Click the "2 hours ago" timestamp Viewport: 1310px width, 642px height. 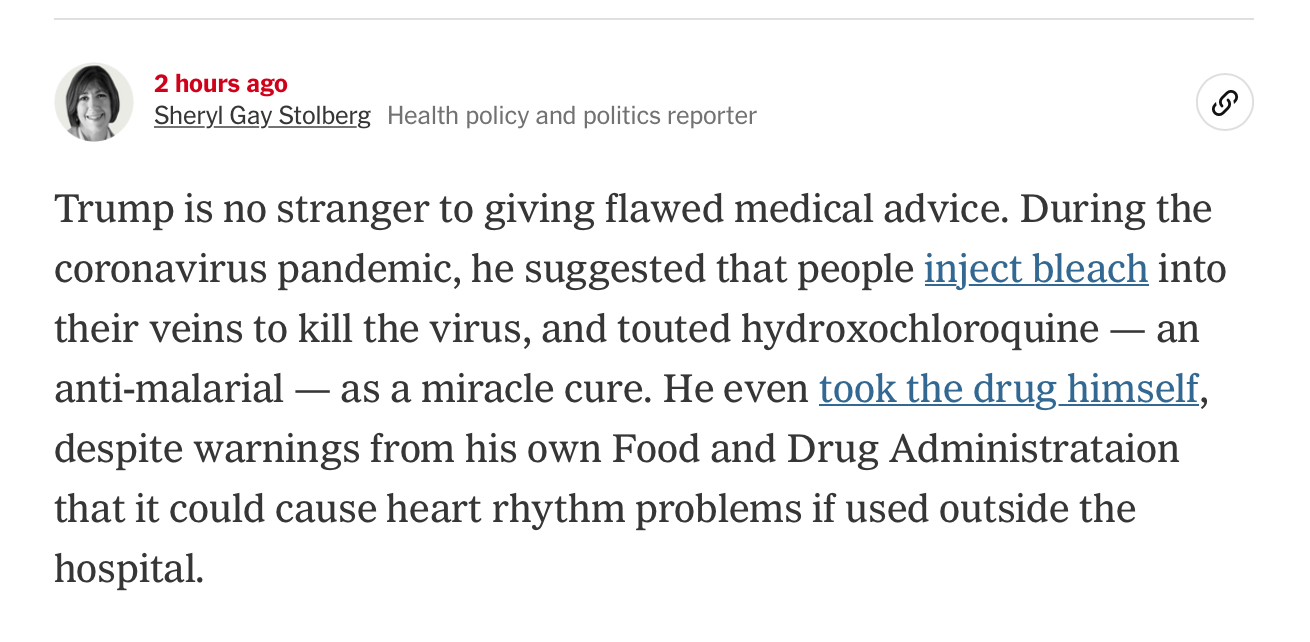click(221, 84)
